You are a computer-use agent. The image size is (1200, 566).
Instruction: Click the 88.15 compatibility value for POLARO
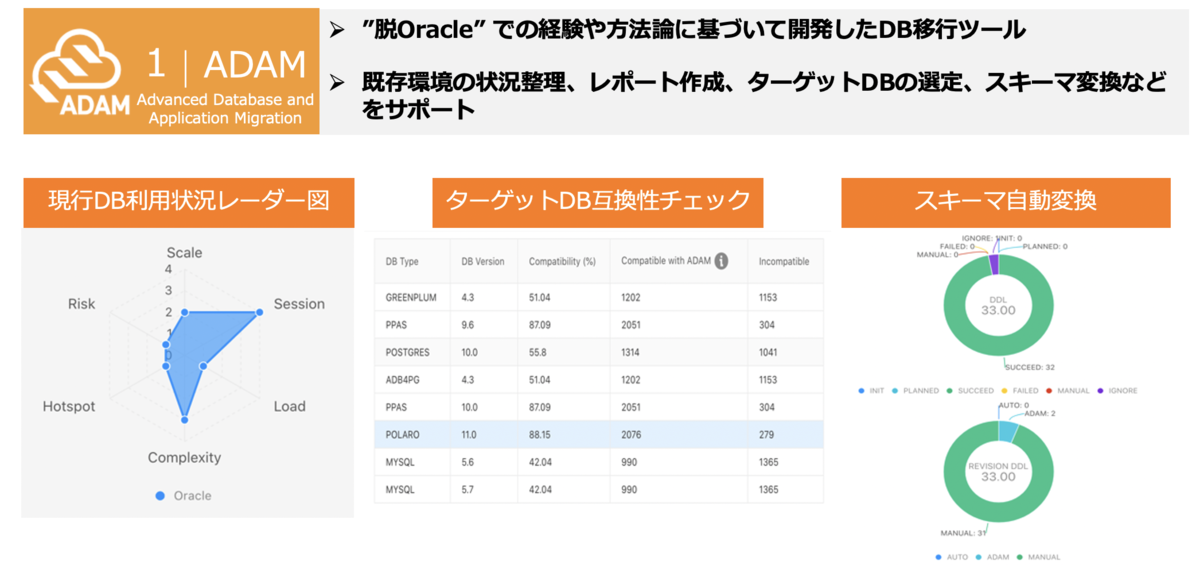(540, 435)
